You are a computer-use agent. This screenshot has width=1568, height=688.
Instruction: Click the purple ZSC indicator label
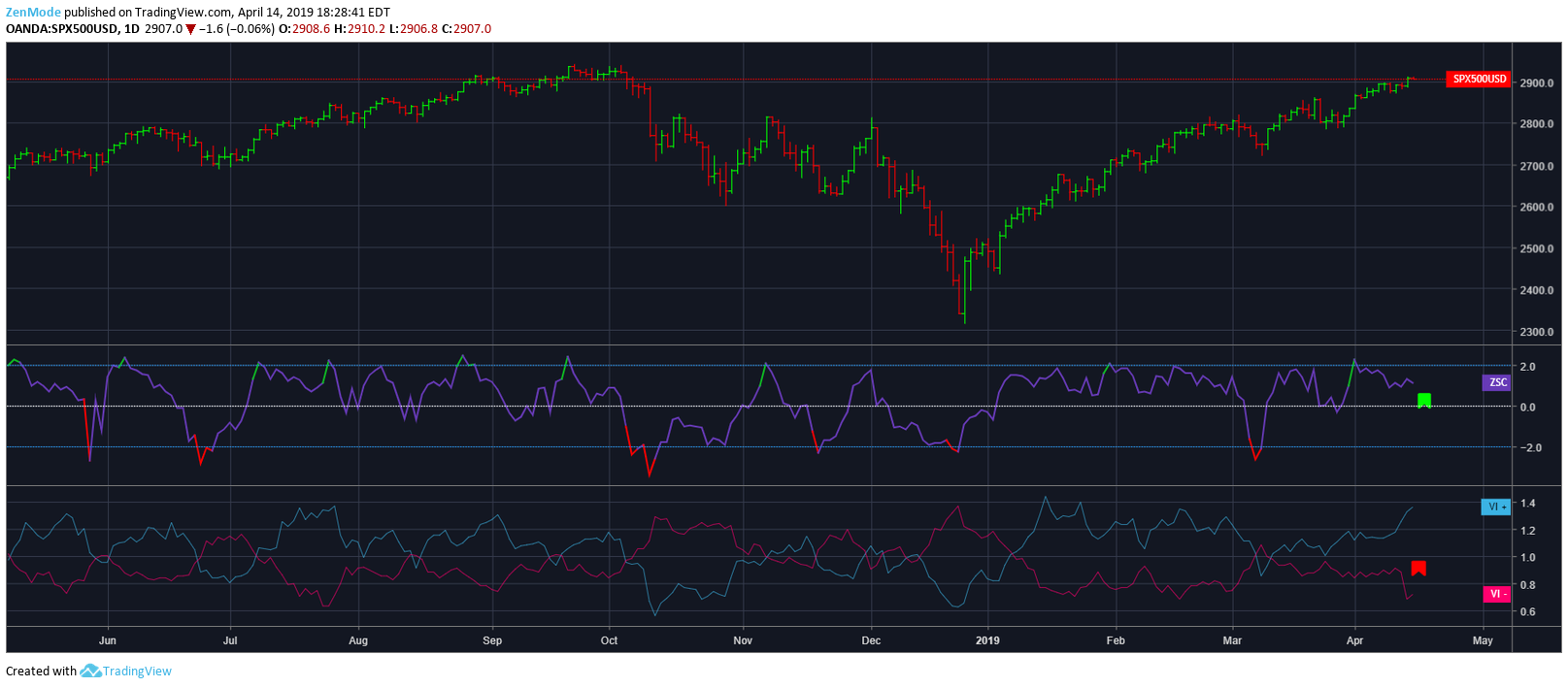click(1496, 382)
